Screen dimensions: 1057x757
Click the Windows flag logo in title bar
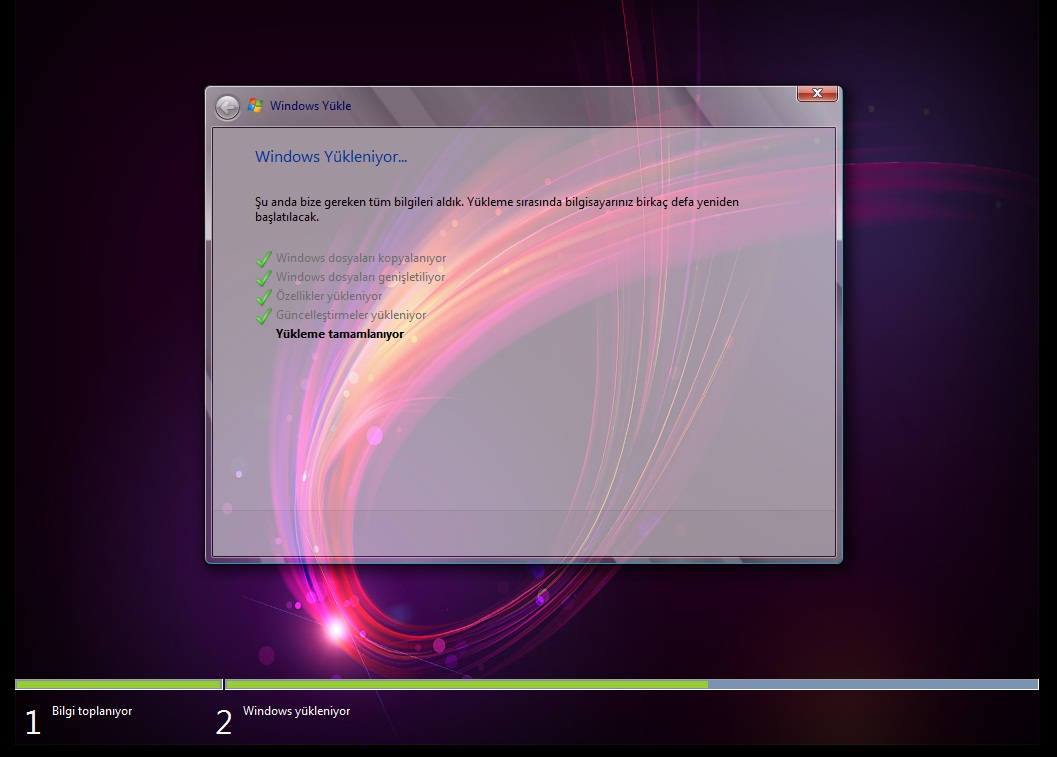[256, 106]
